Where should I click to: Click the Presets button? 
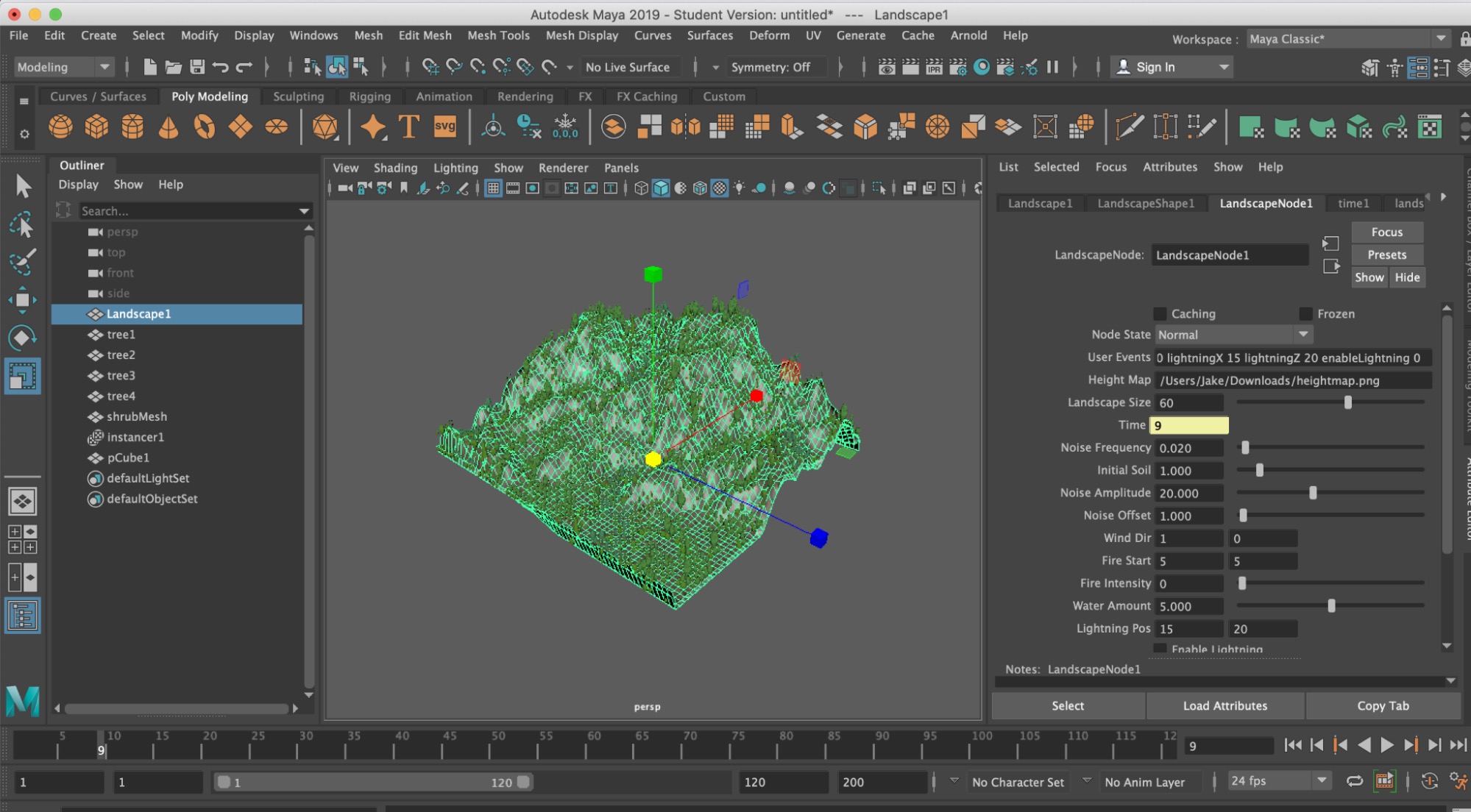coord(1386,254)
